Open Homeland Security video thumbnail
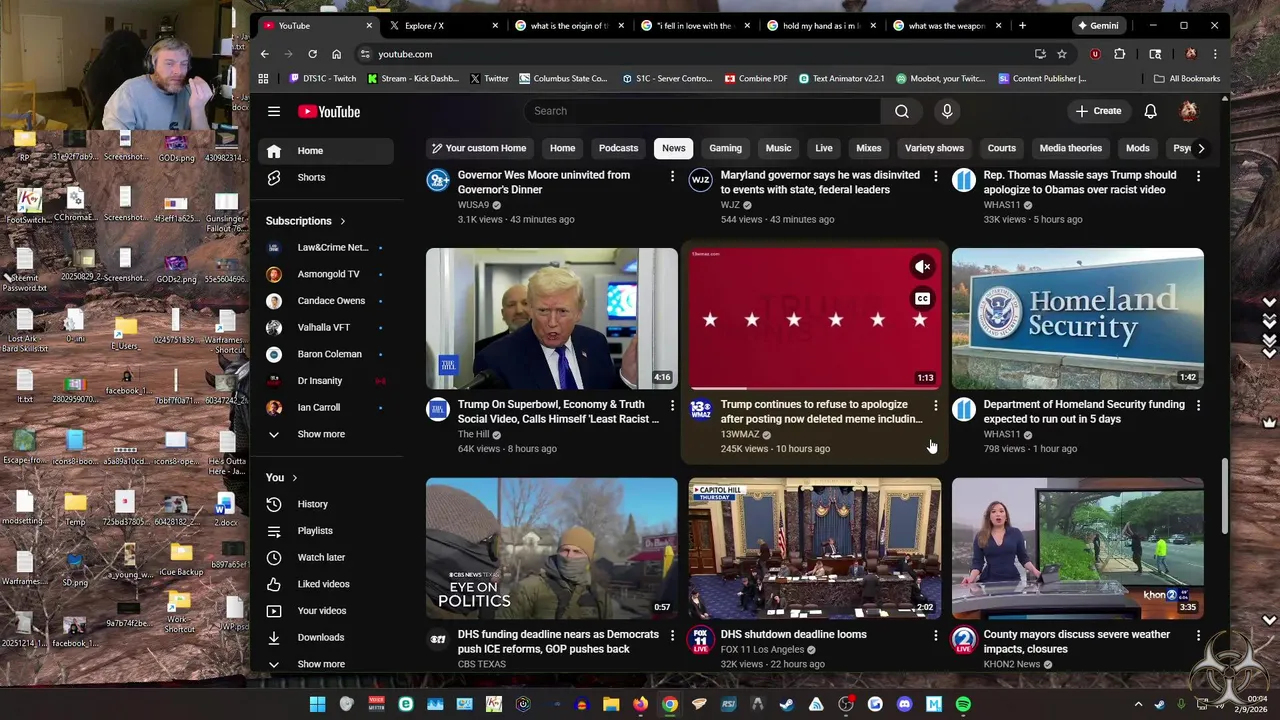 [x=1078, y=318]
